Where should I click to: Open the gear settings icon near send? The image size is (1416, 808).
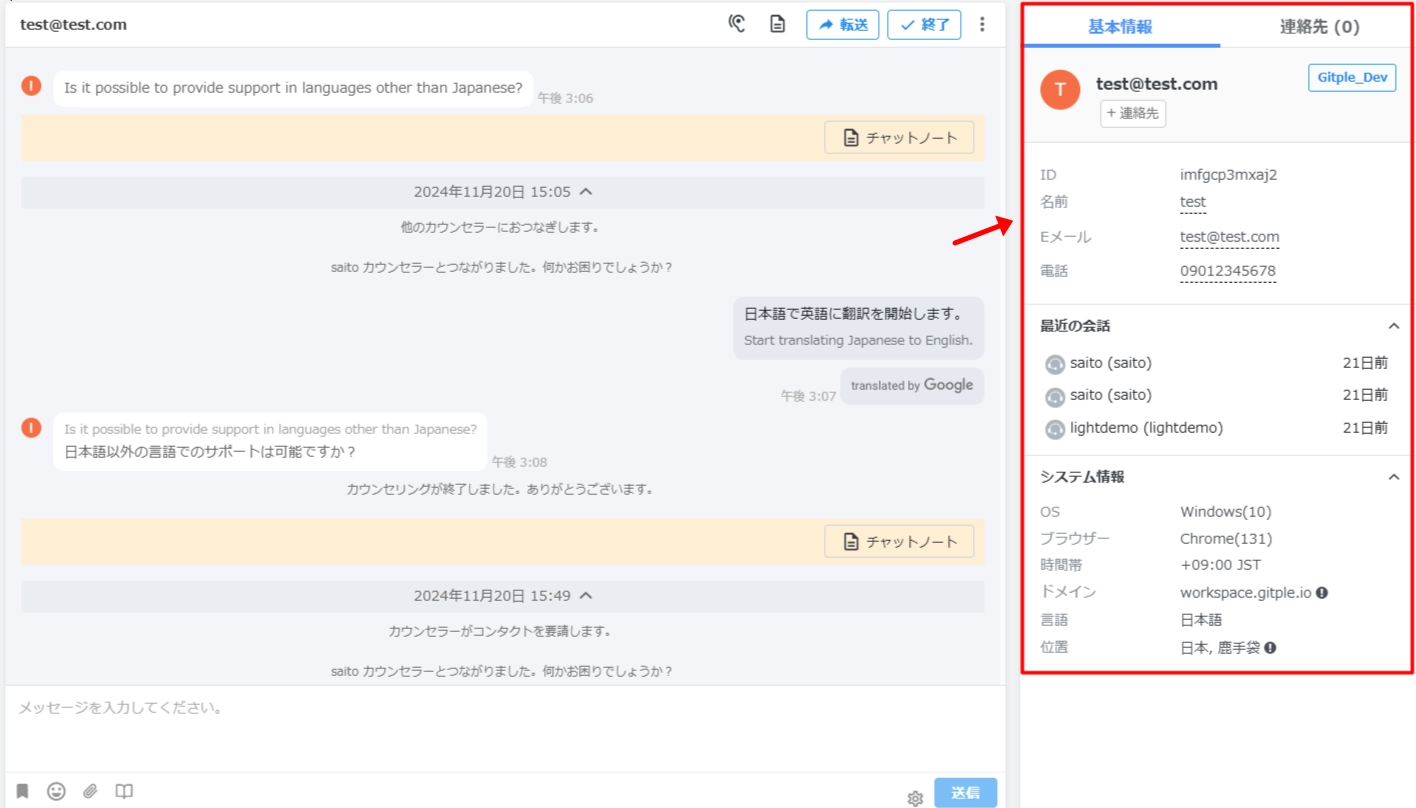[915, 798]
